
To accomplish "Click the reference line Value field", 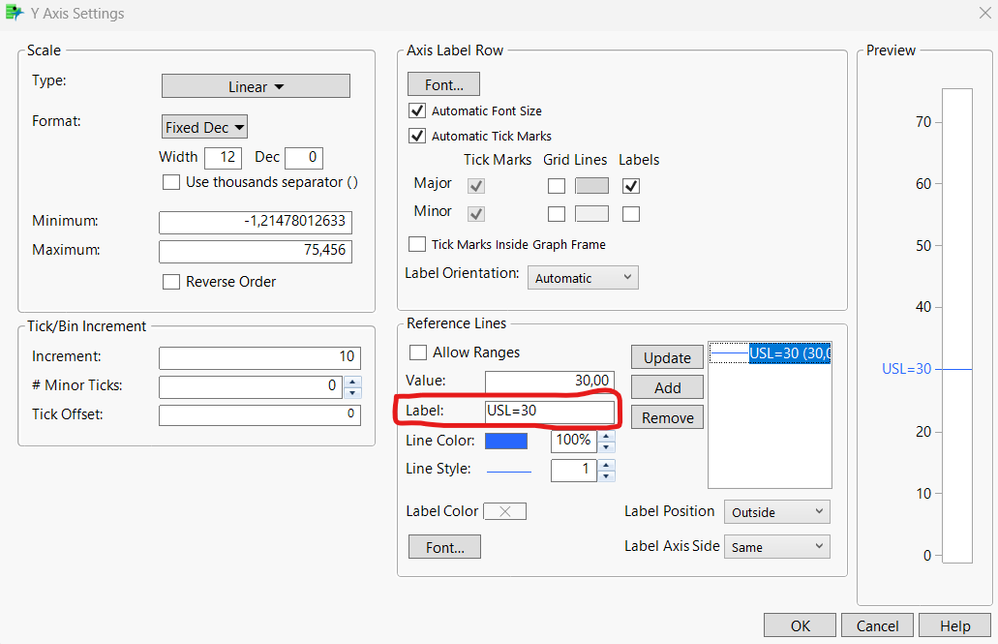I will click(550, 381).
